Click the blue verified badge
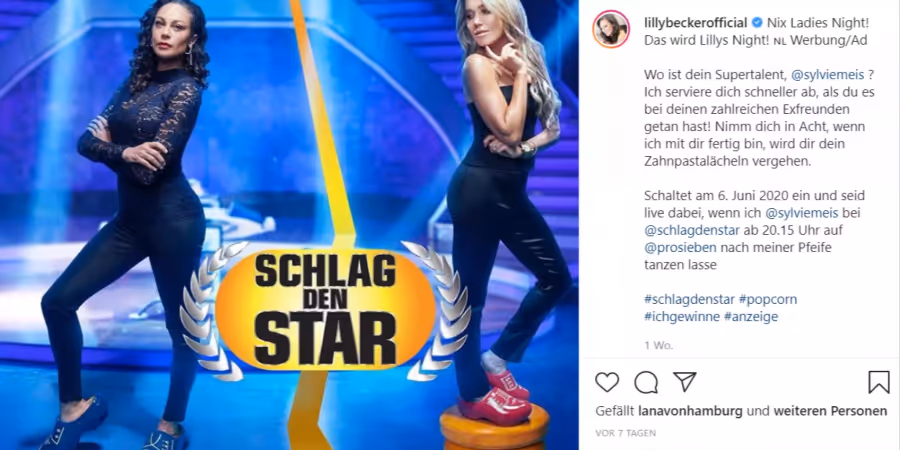900x450 pixels. click(x=757, y=23)
